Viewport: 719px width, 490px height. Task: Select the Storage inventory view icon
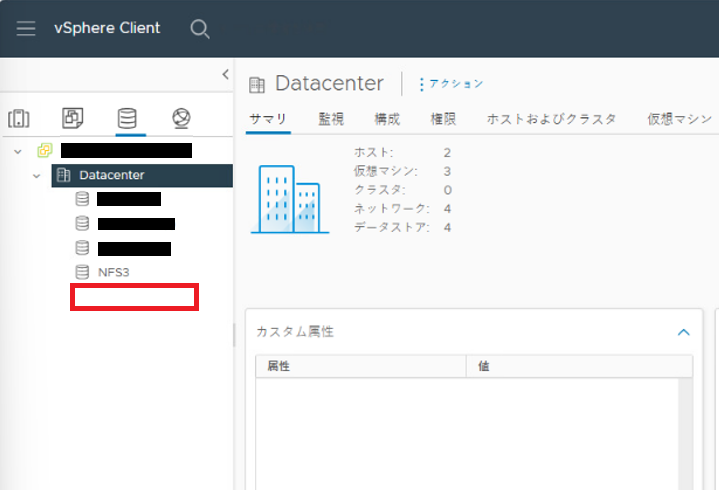point(127,119)
